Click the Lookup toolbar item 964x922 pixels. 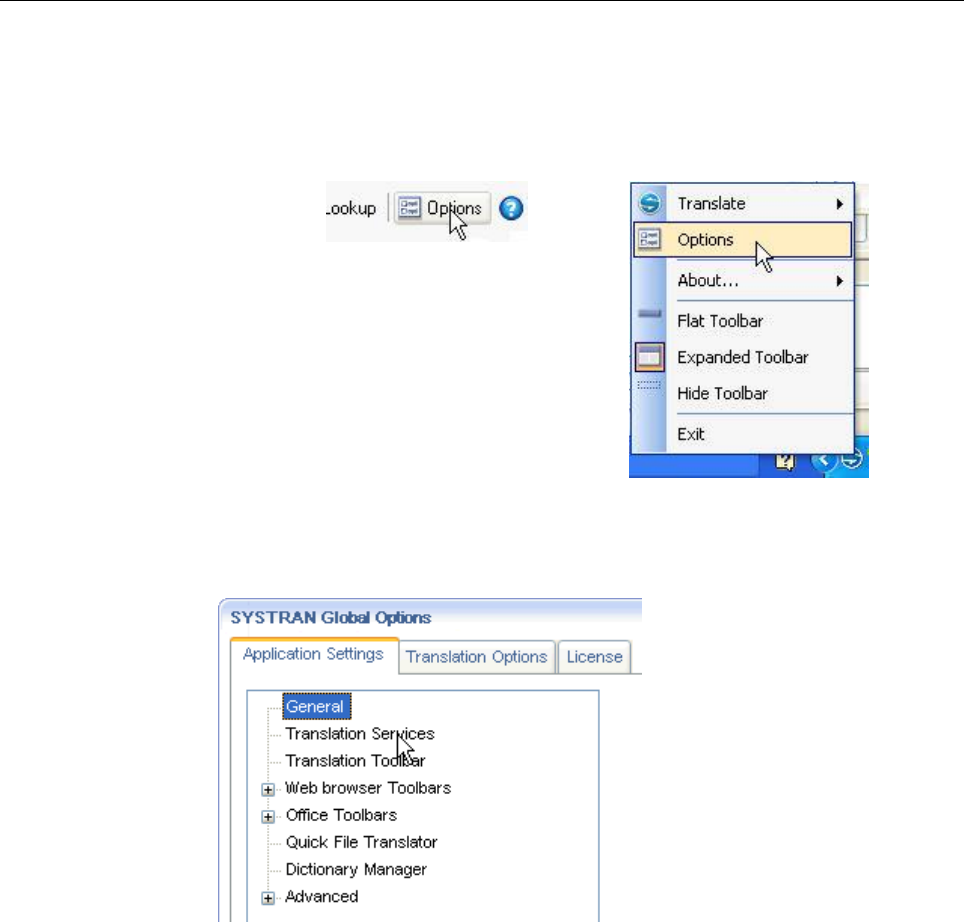click(x=351, y=209)
